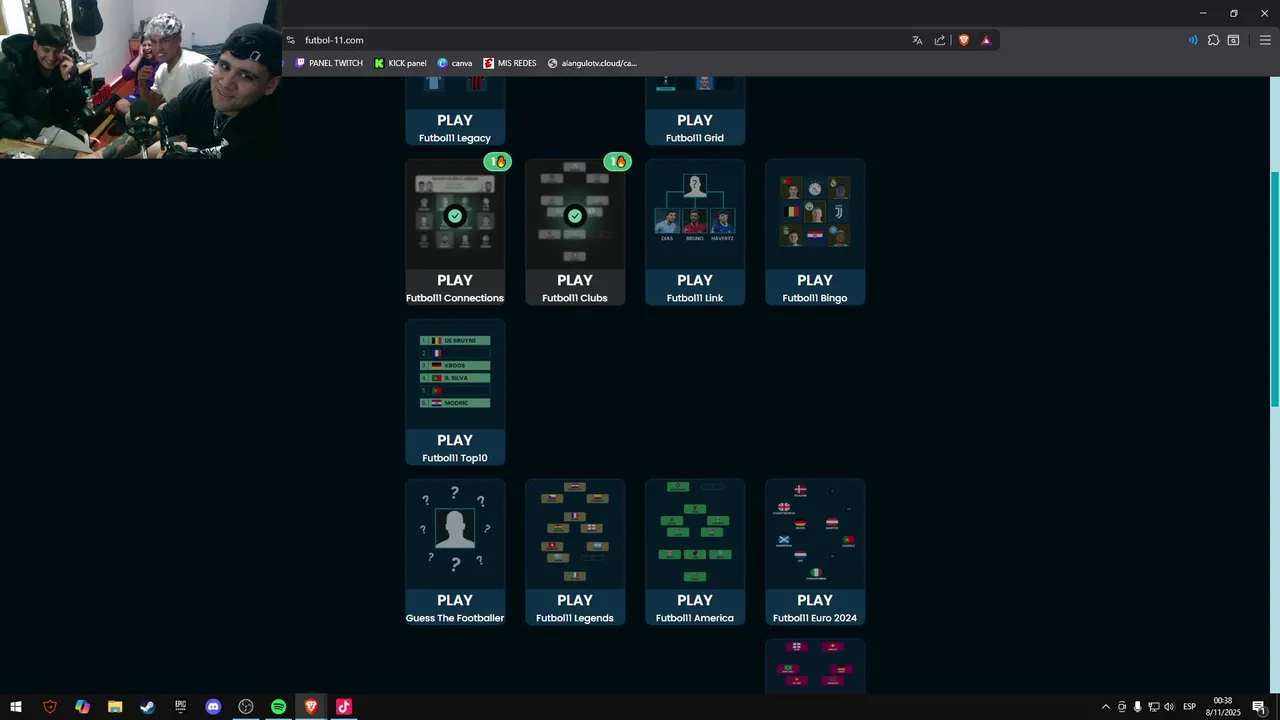Open the translate page icon in address bar
The image size is (1280, 720).
click(x=917, y=40)
